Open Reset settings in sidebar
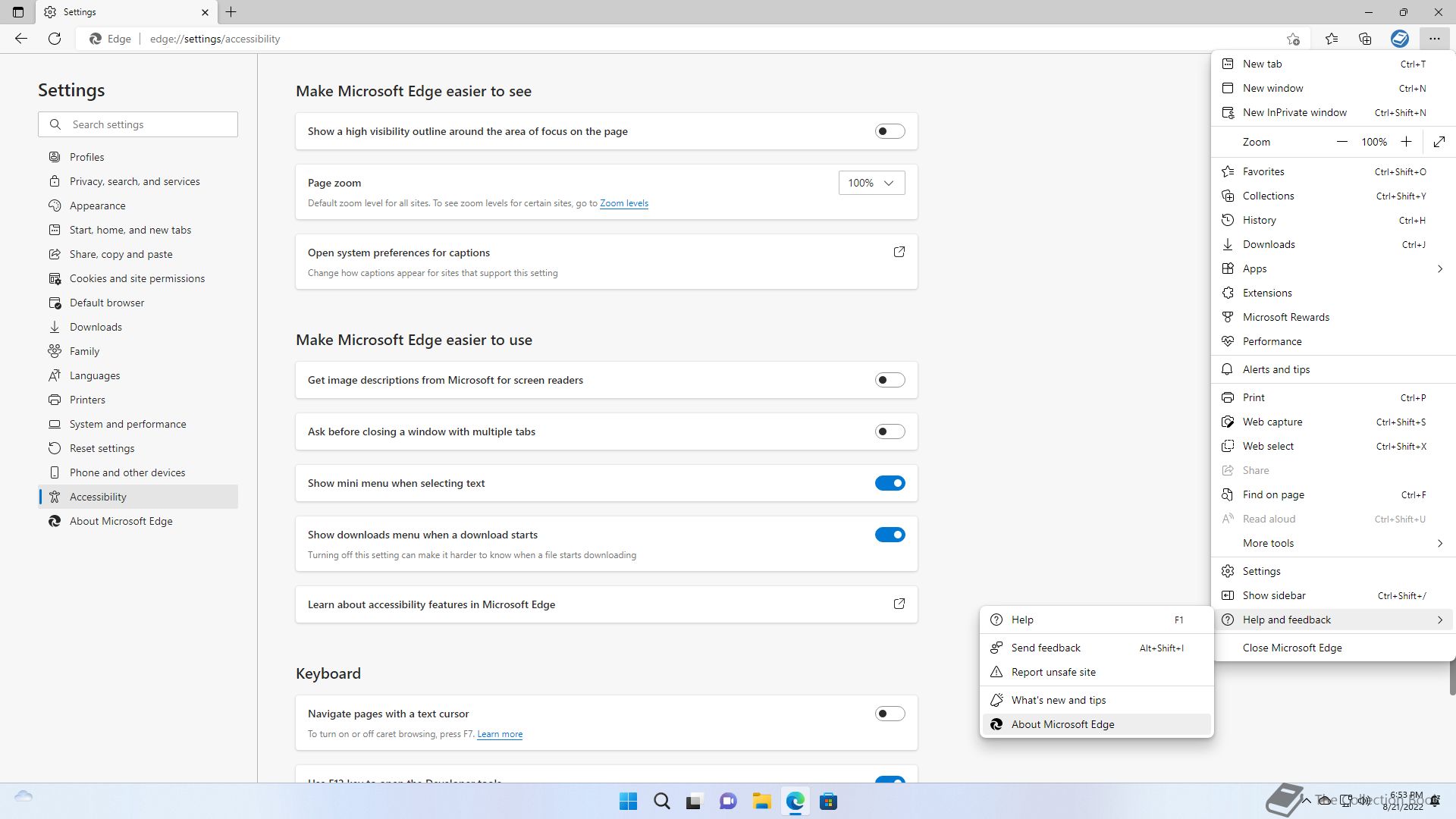The width and height of the screenshot is (1456, 819). (x=138, y=448)
